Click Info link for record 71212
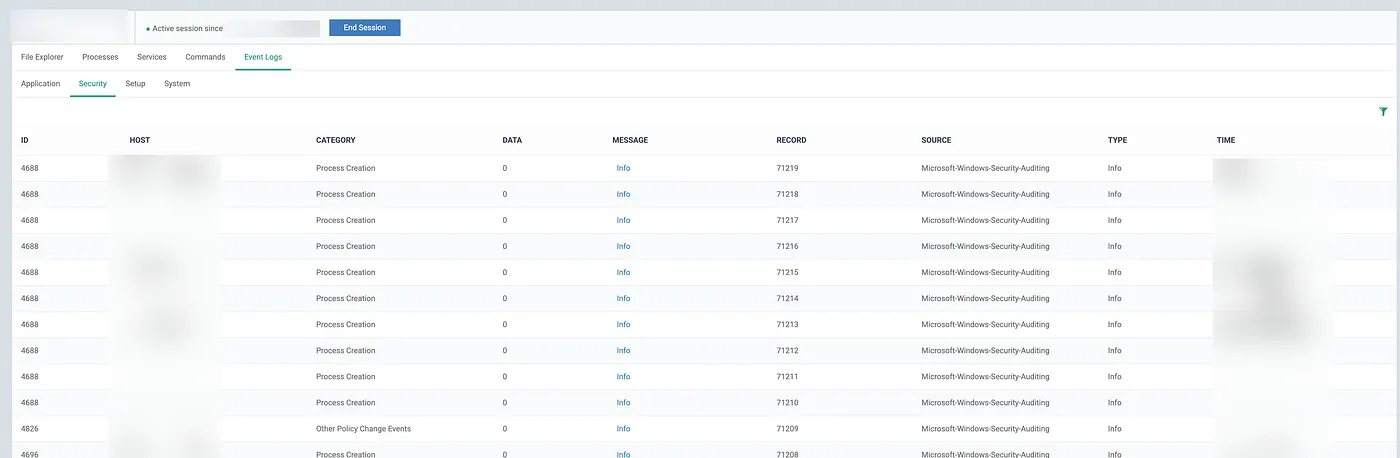This screenshot has height=458, width=1400. pyautogui.click(x=623, y=351)
